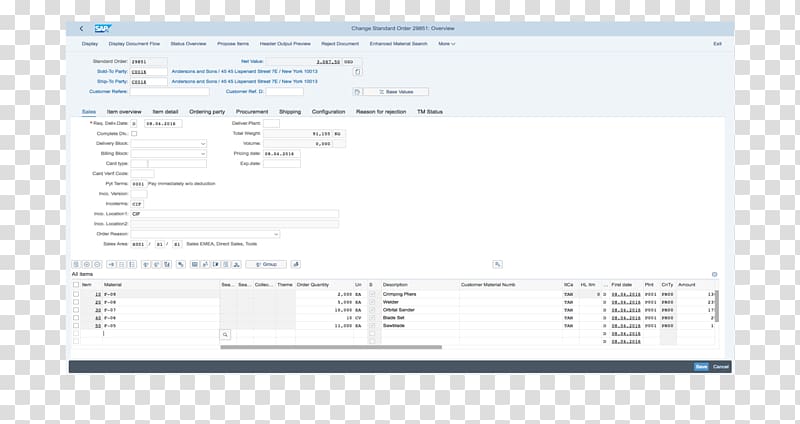This screenshot has height=424, width=800.
Task: Open the Configuration tab
Action: 329,112
